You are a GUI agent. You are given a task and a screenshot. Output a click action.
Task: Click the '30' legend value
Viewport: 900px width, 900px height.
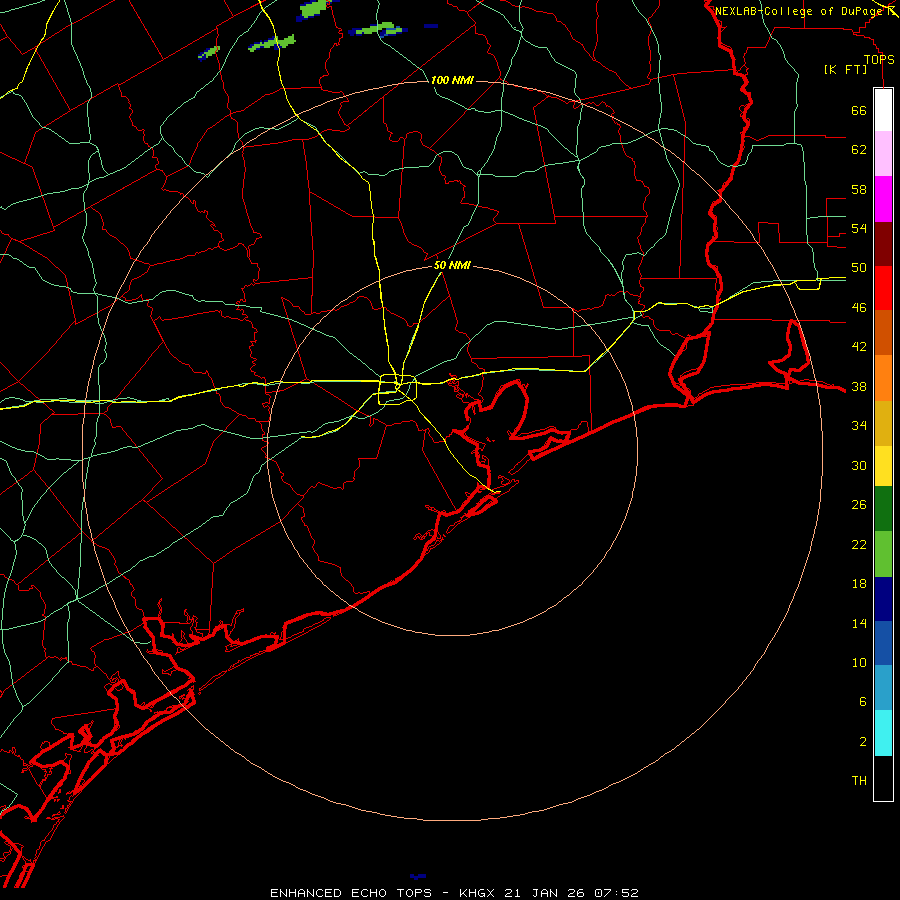(x=859, y=465)
